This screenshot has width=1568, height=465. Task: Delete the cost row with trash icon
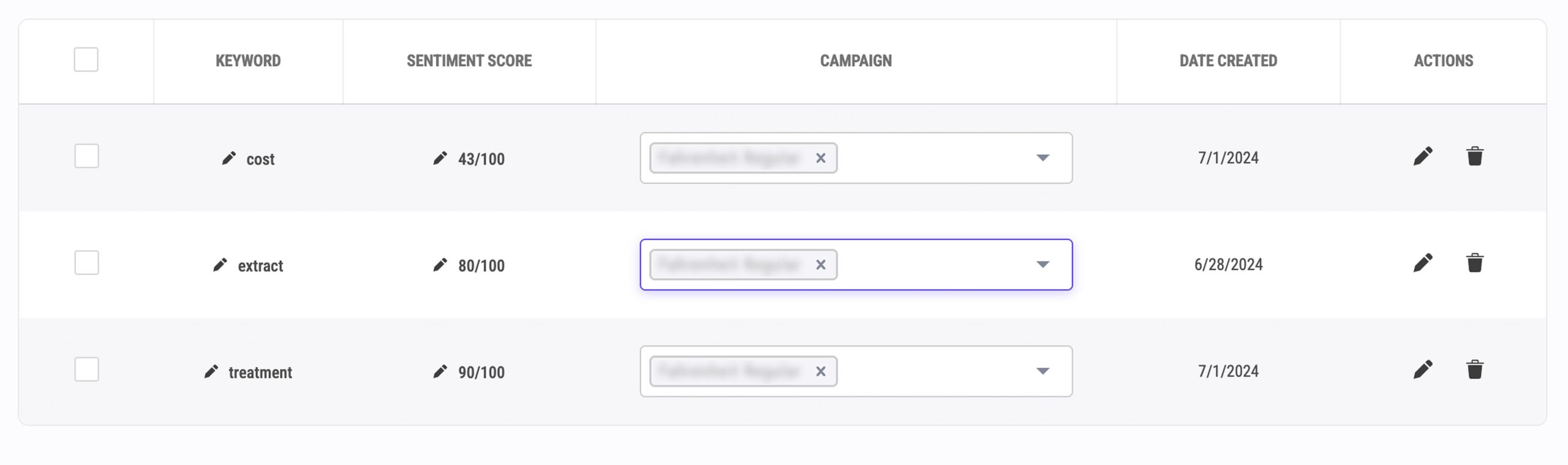[1475, 156]
